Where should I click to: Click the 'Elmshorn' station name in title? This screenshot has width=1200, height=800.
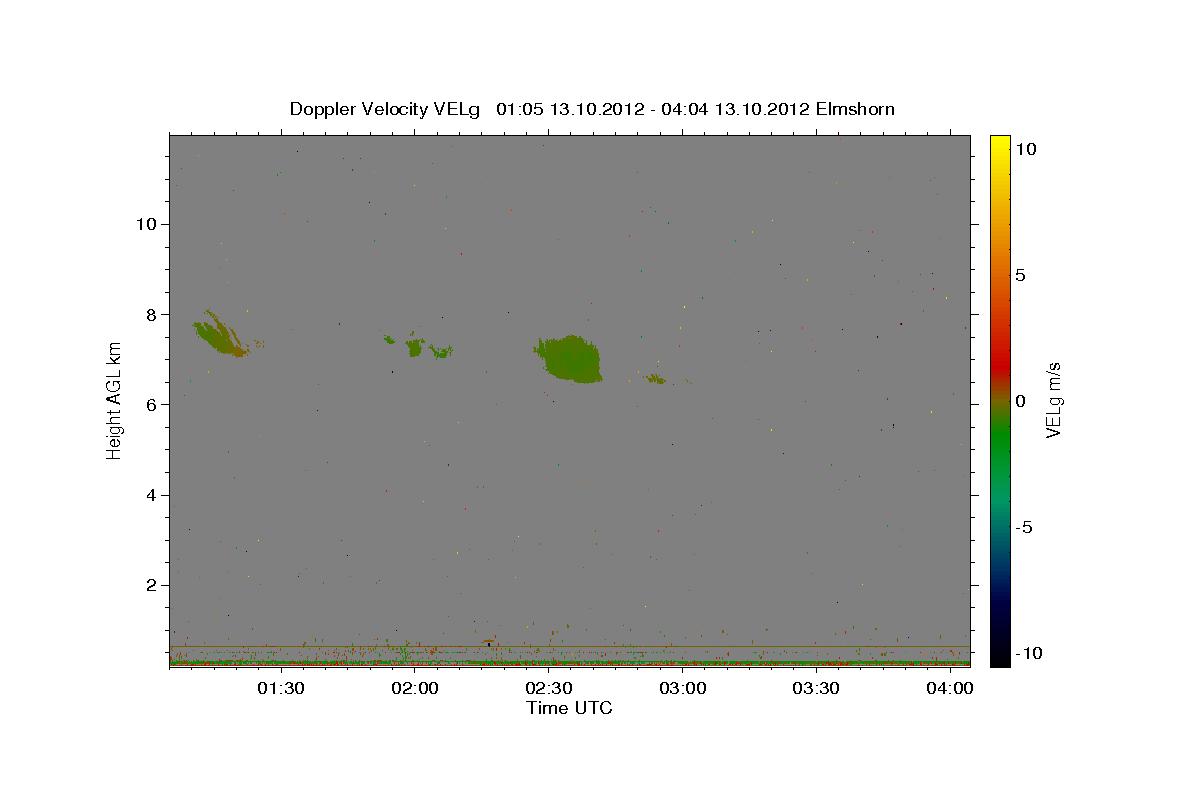click(855, 108)
